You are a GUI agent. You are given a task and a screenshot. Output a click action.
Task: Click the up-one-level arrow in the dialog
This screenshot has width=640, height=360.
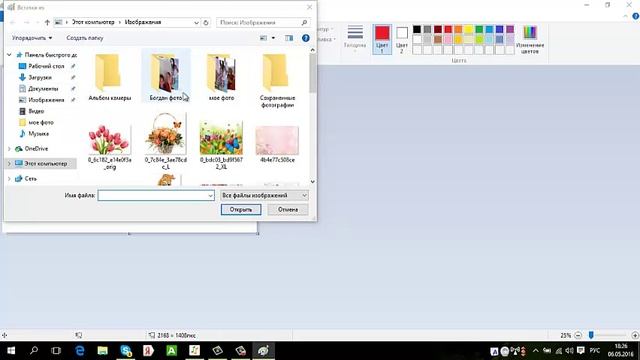[47, 22]
